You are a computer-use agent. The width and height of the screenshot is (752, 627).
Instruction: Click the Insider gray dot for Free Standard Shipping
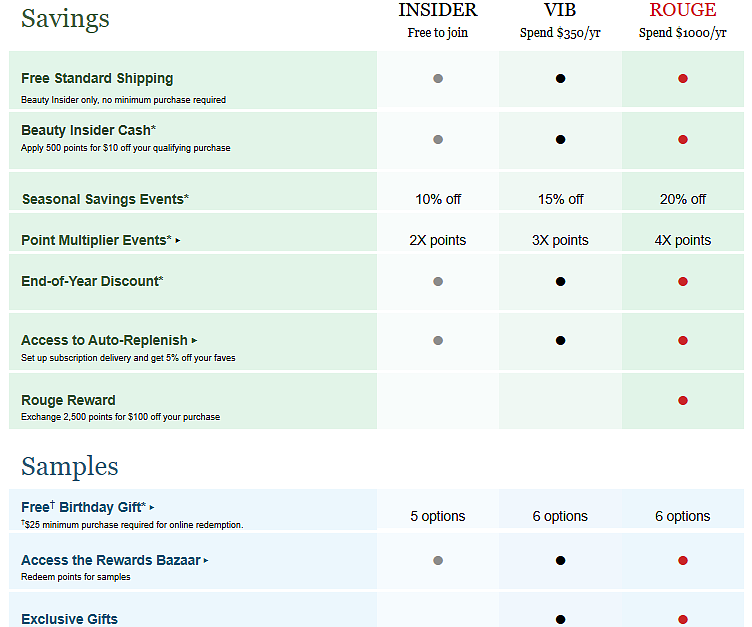(x=438, y=79)
